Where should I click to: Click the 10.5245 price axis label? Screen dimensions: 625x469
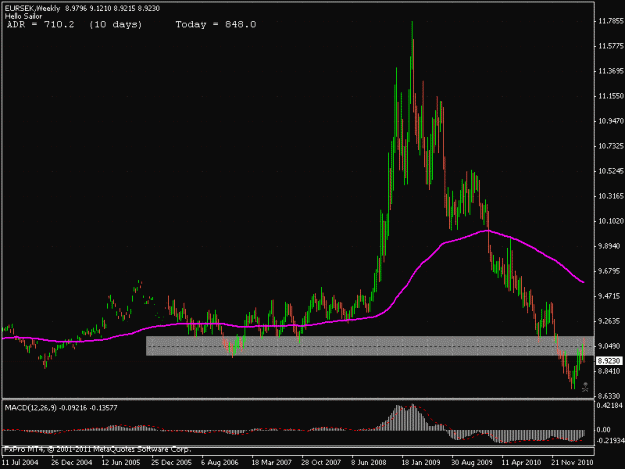611,171
